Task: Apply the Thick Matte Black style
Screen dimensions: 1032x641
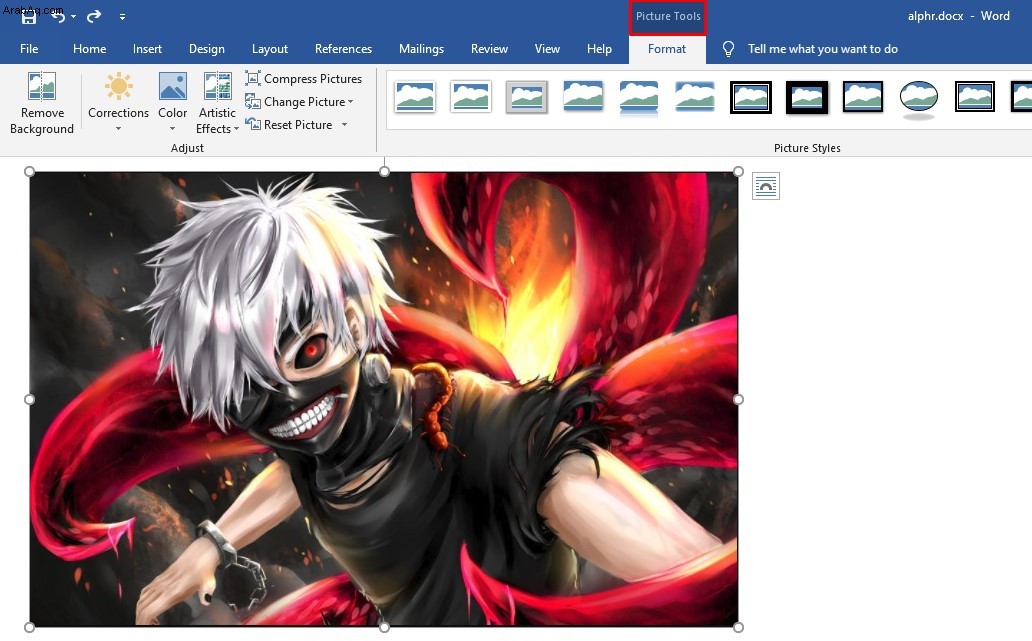Action: tap(807, 97)
